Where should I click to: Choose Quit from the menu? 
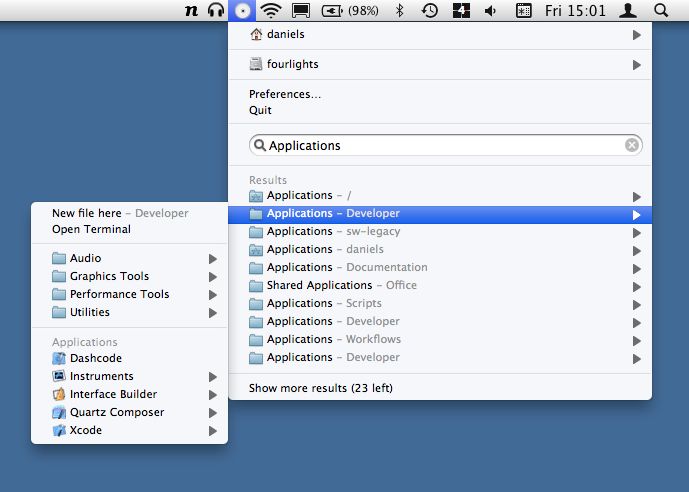[x=260, y=110]
